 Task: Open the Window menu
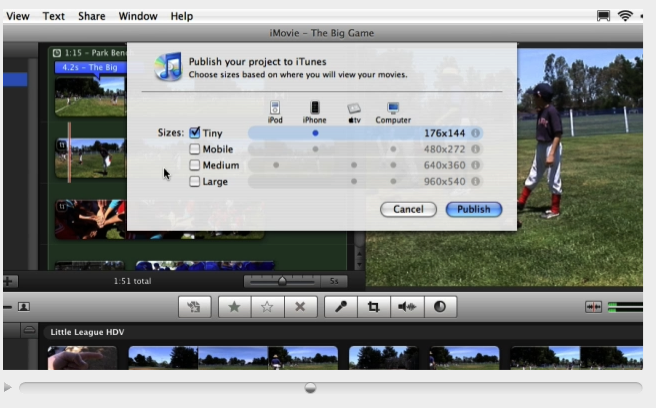tap(138, 16)
